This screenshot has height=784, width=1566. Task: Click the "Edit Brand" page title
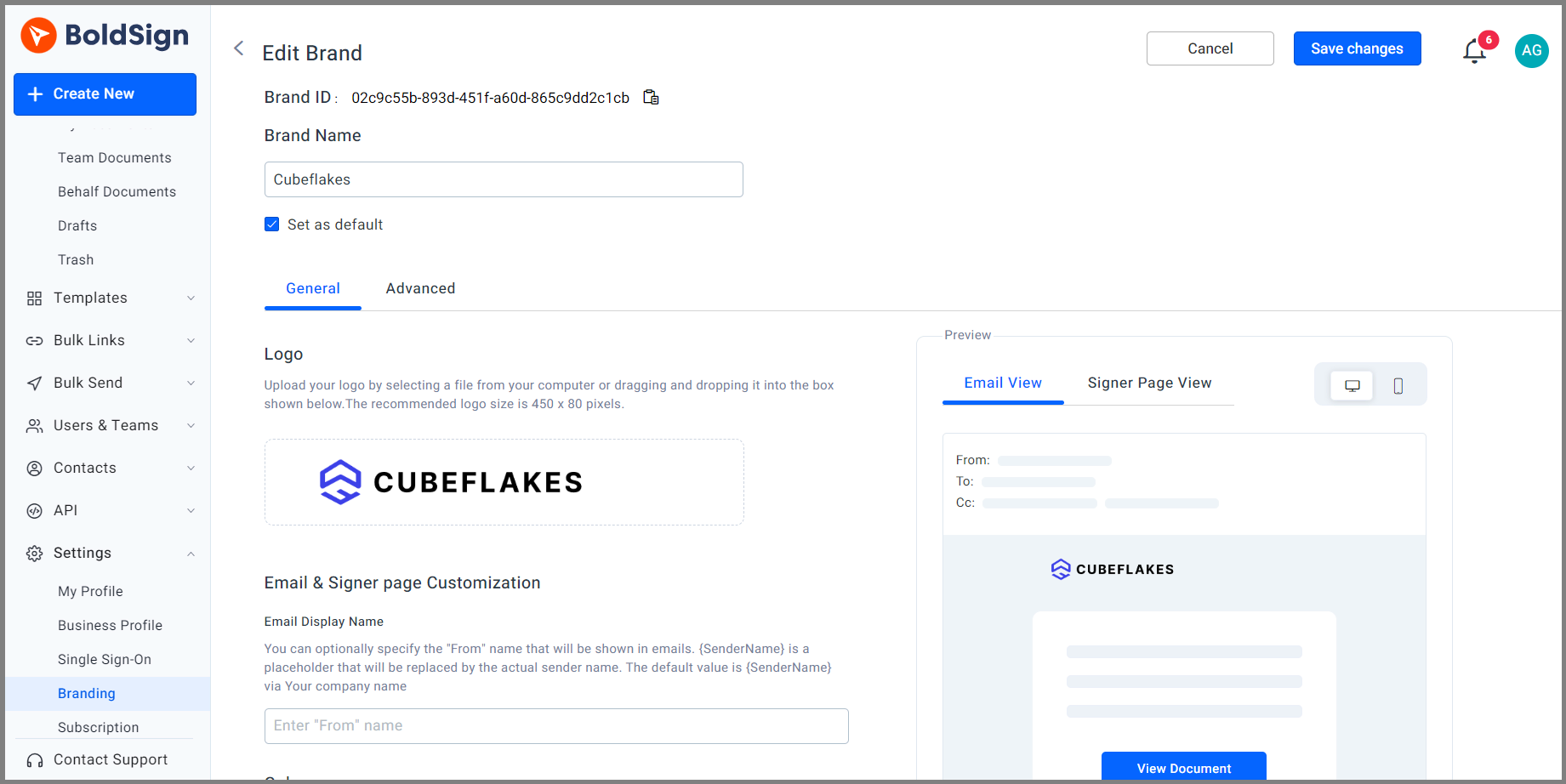click(311, 53)
